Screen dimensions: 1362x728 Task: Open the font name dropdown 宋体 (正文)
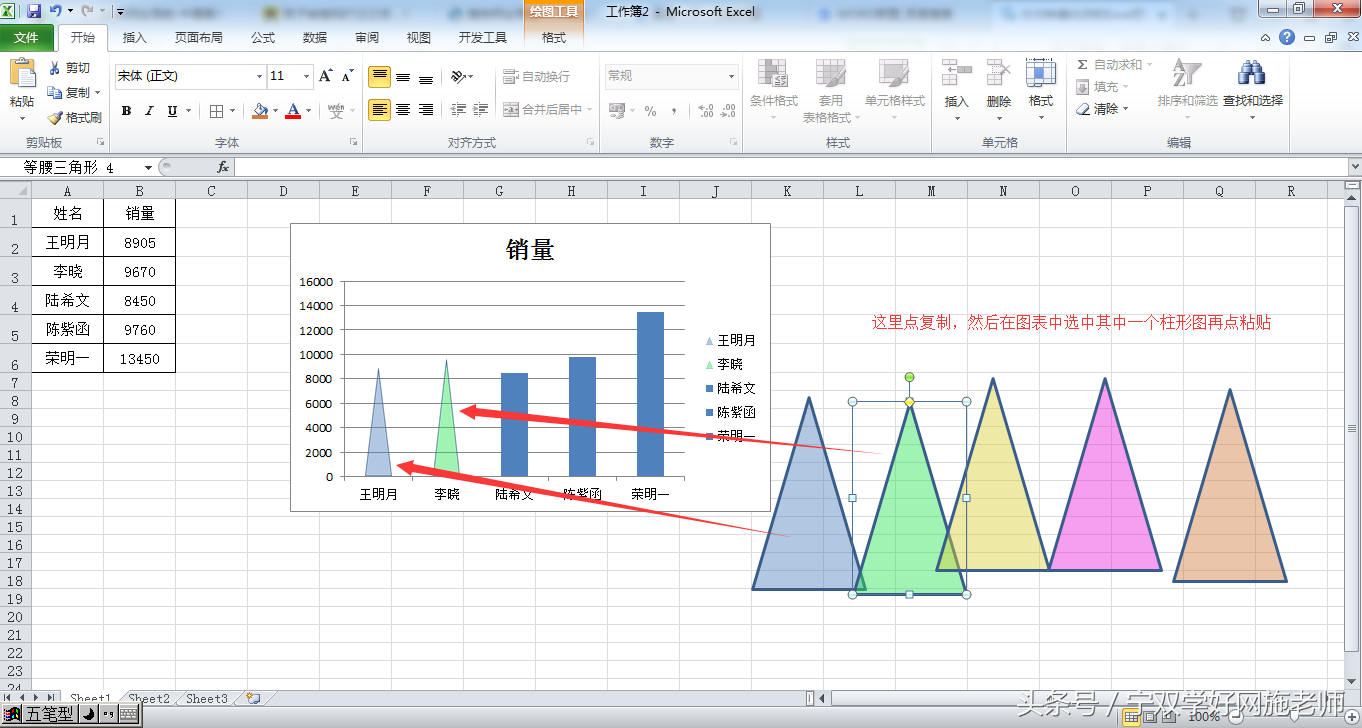pos(259,76)
